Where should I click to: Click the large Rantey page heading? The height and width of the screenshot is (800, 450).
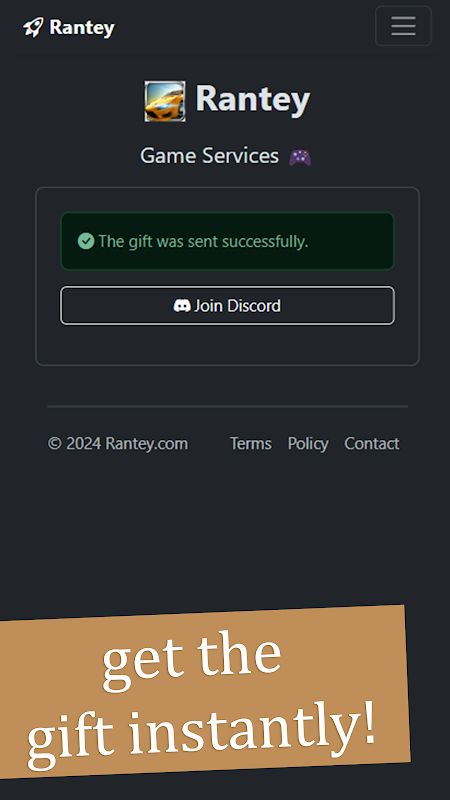(253, 99)
